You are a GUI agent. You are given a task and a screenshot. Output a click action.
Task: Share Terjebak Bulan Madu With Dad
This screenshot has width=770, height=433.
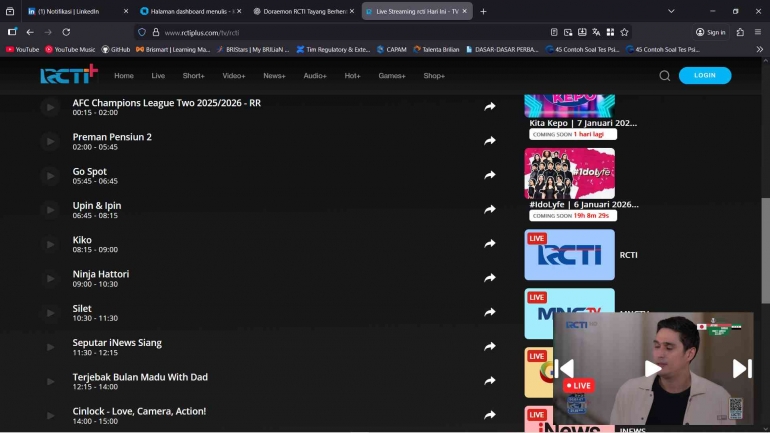(x=490, y=380)
